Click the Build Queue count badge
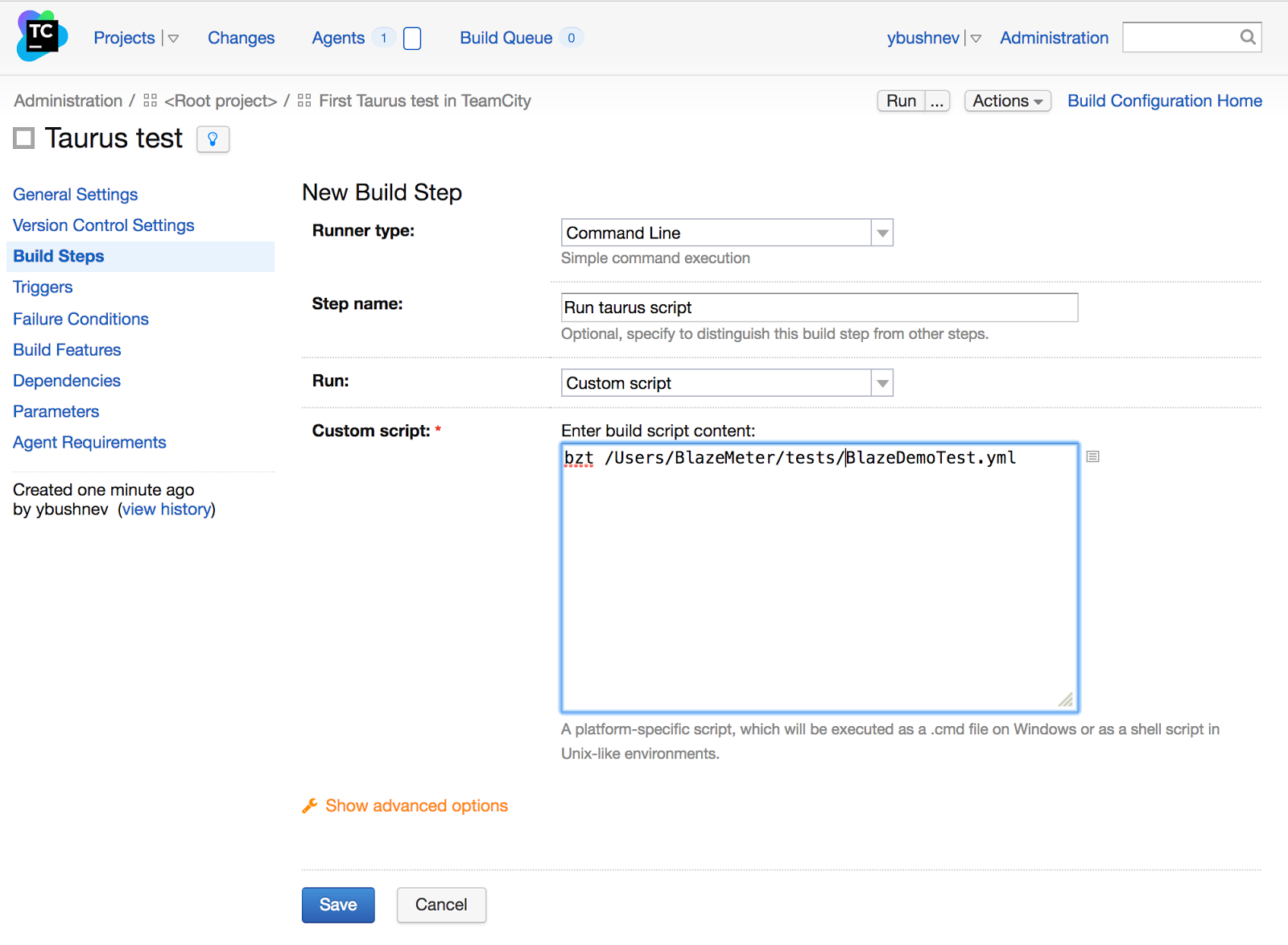The width and height of the screenshot is (1288, 945). click(x=572, y=38)
